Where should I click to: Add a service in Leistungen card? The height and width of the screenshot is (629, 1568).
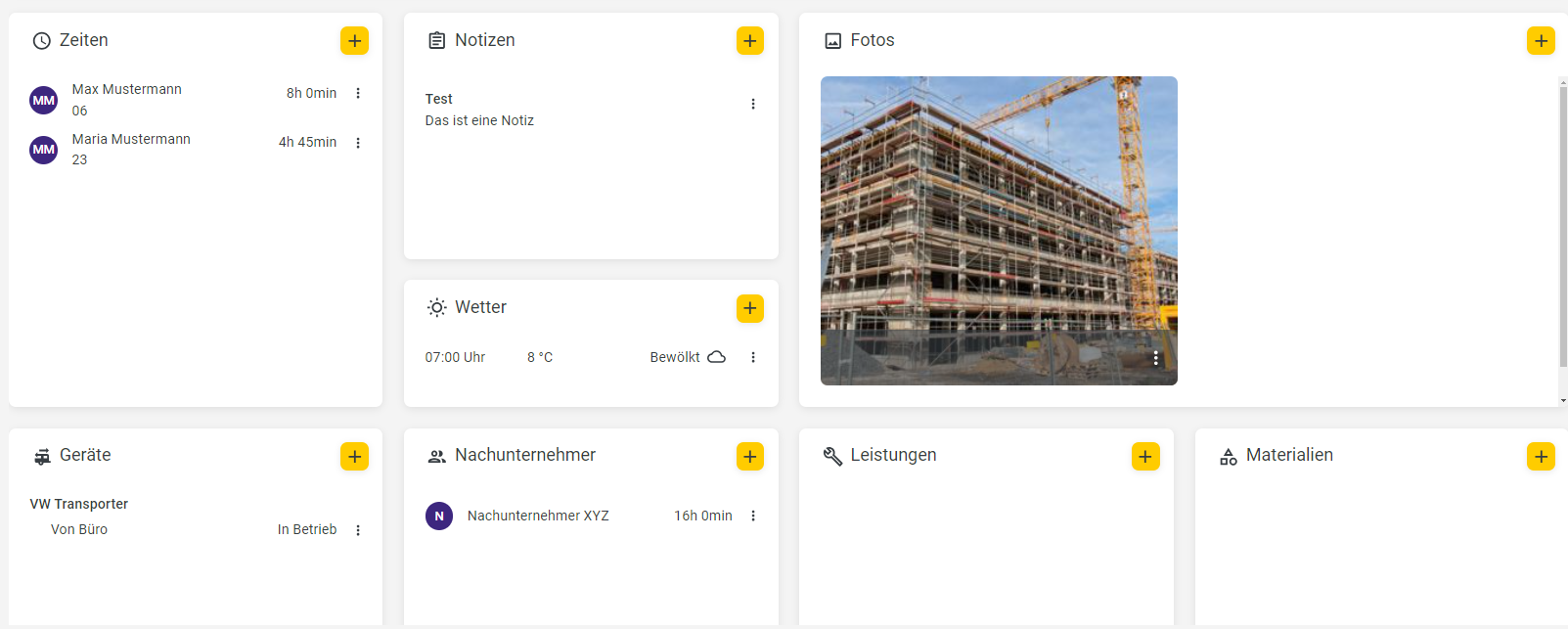point(1145,457)
